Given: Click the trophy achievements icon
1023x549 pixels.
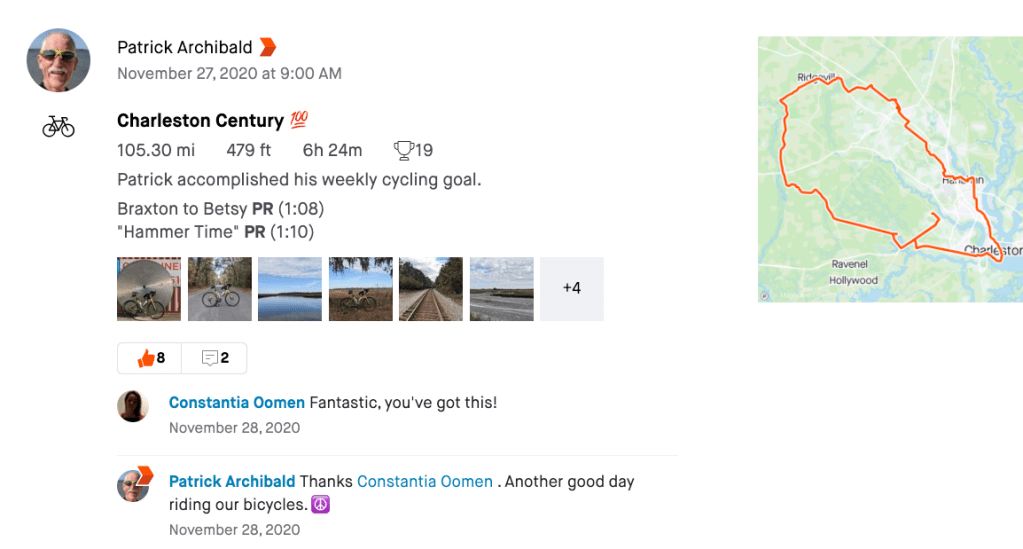Looking at the screenshot, I should 403,151.
